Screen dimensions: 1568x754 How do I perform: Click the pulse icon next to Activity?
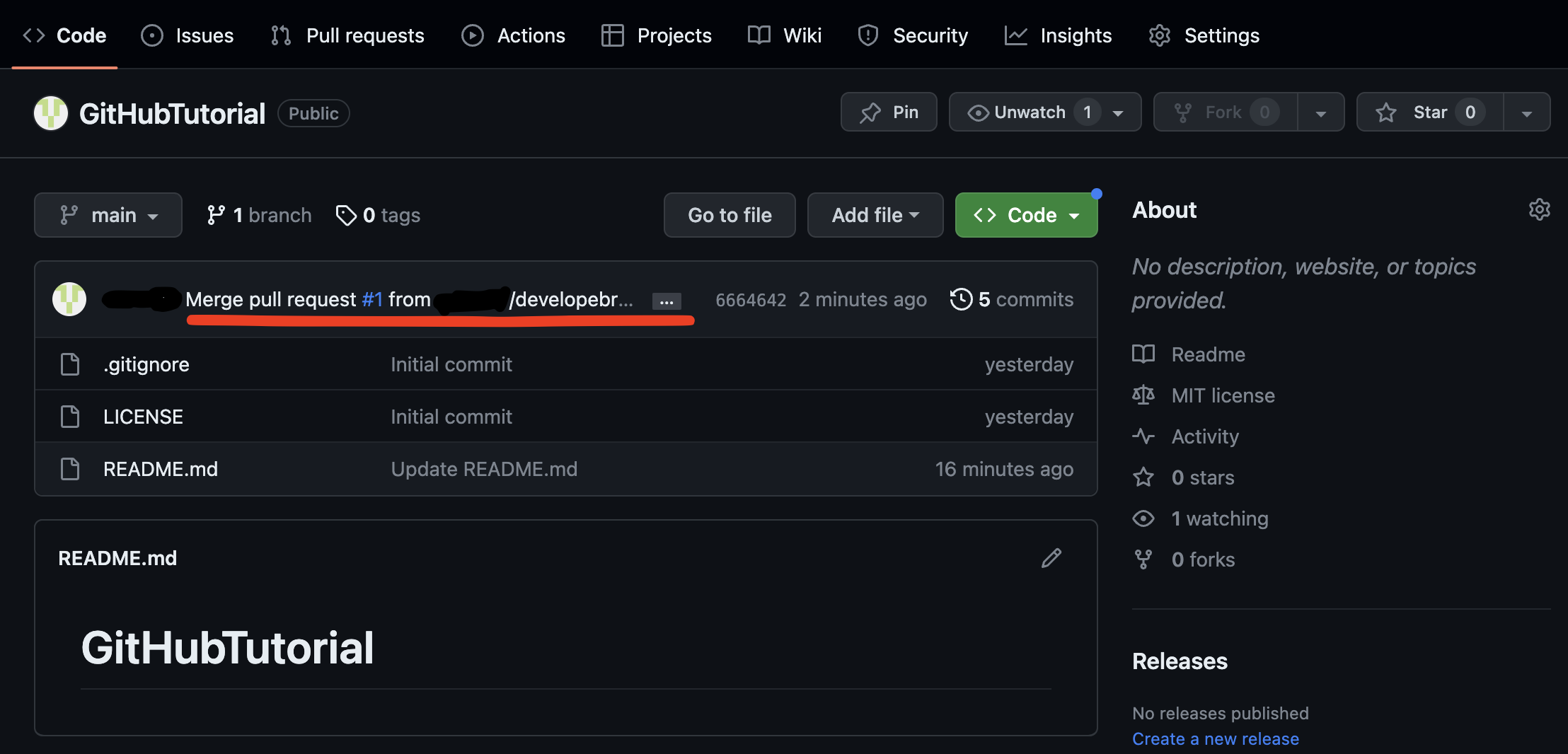[x=1143, y=436]
